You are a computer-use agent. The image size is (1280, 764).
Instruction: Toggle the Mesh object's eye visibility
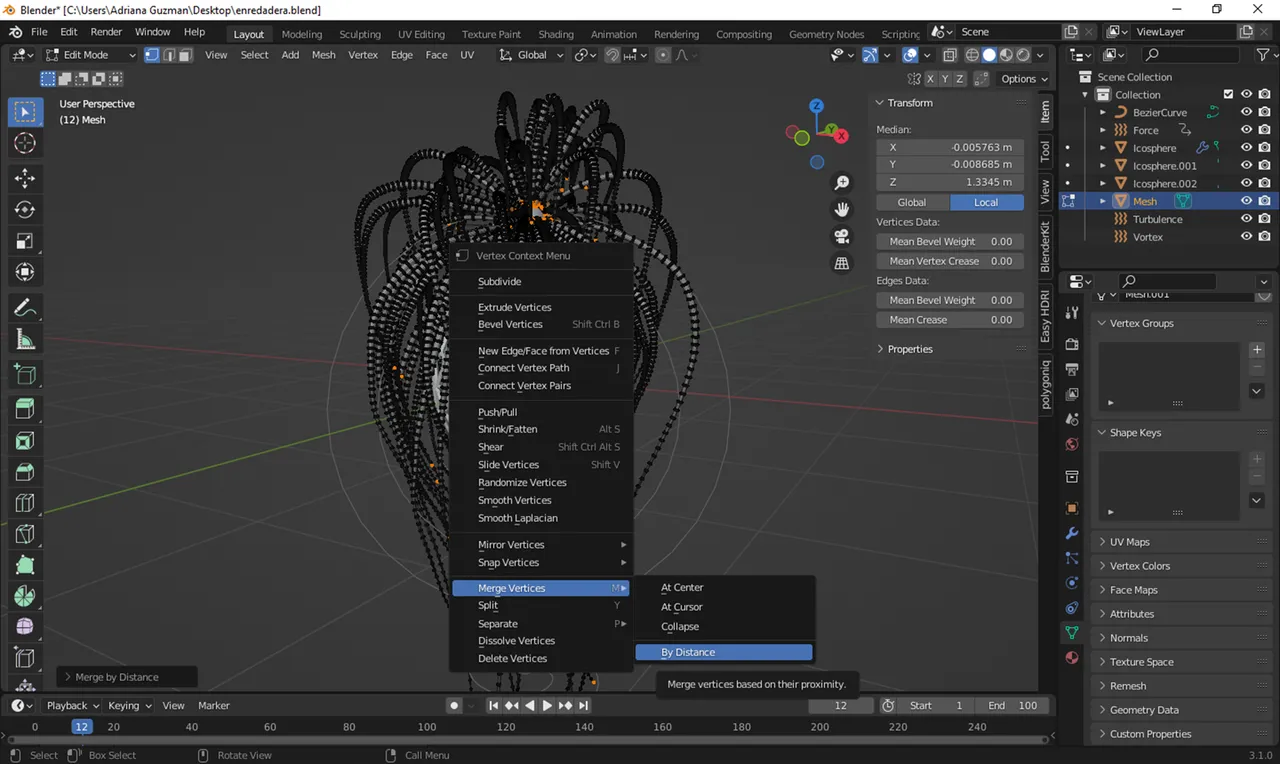coord(1246,201)
